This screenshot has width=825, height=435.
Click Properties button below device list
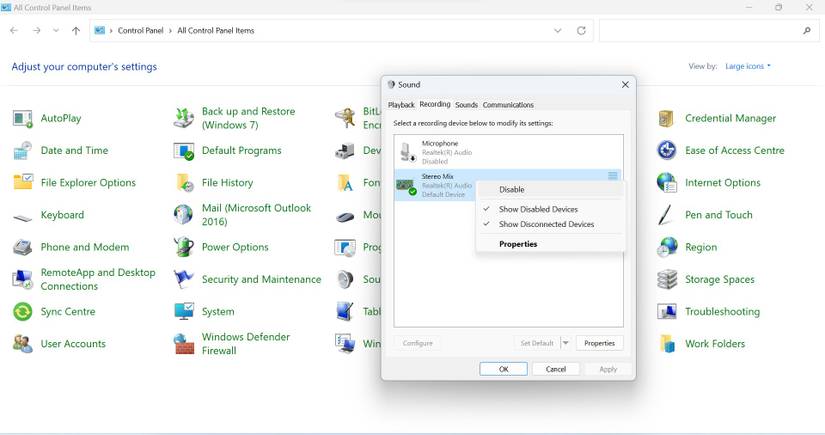599,343
